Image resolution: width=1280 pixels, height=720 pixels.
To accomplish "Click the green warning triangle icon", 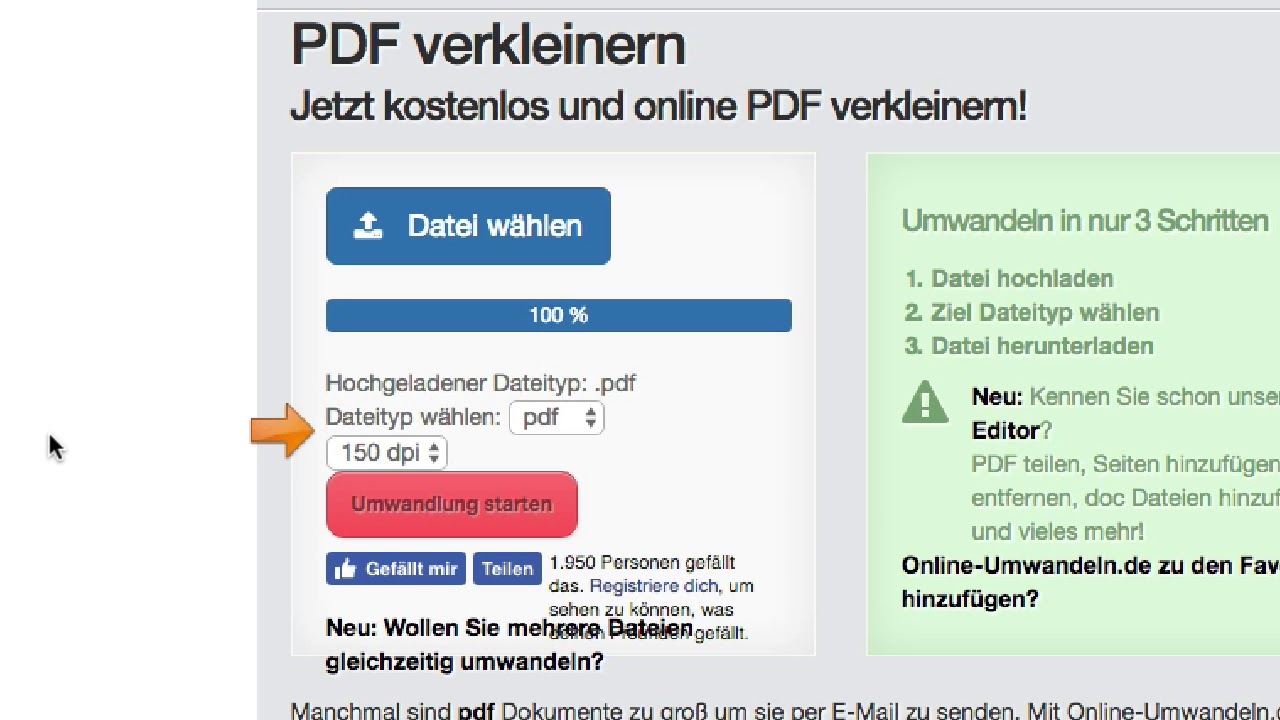I will pyautogui.click(x=925, y=402).
